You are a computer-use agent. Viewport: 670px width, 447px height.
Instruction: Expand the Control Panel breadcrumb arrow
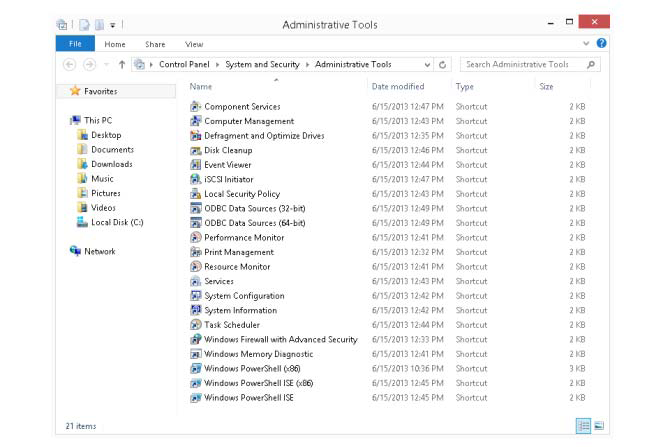[217, 65]
